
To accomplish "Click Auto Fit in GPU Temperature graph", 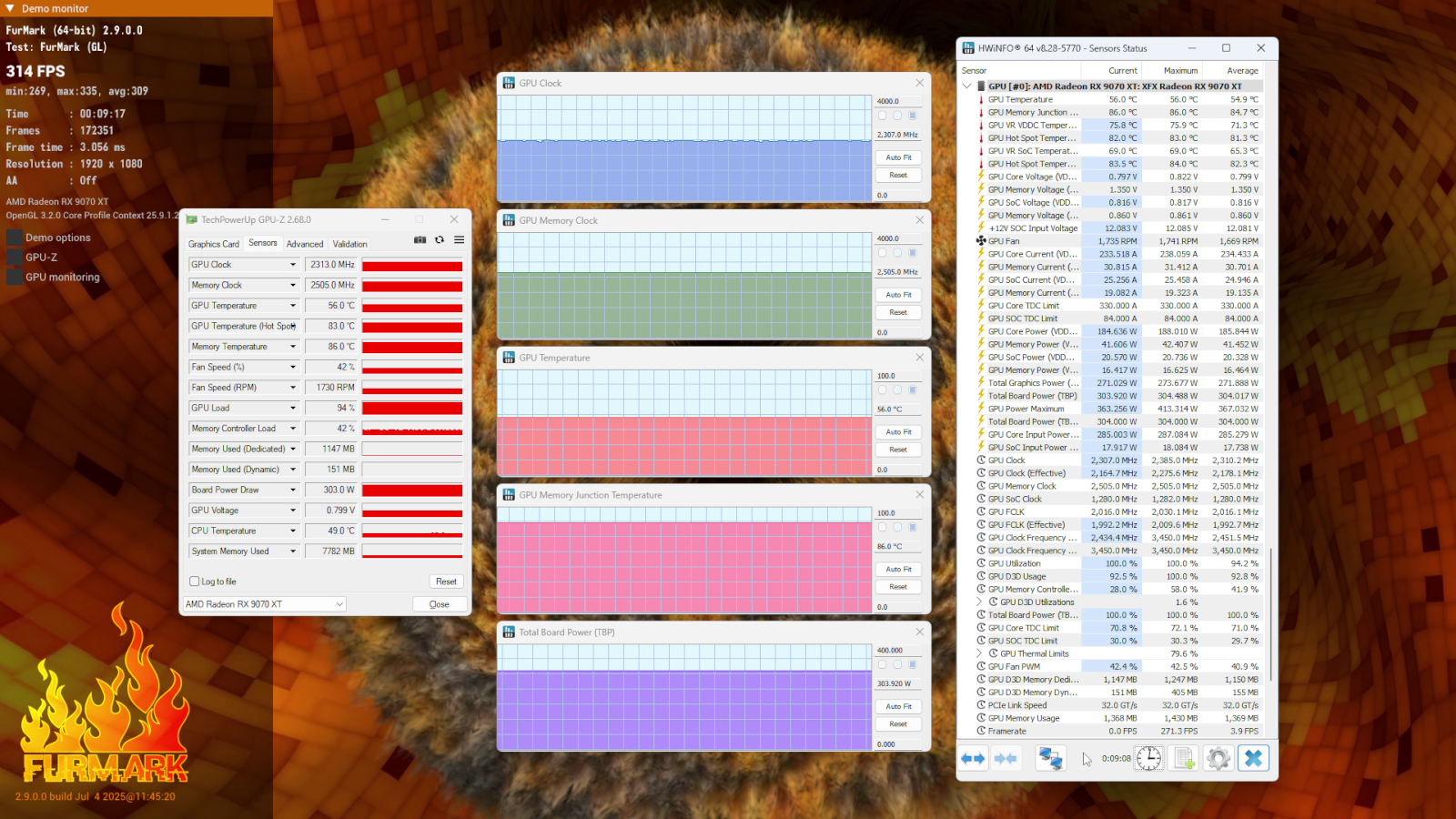I will click(898, 432).
